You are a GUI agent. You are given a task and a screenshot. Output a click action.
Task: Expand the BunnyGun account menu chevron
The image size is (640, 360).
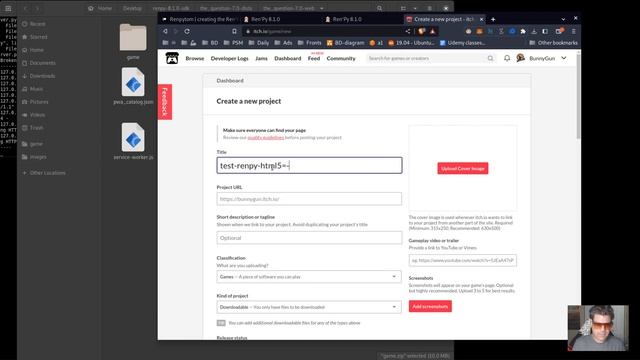(564, 58)
